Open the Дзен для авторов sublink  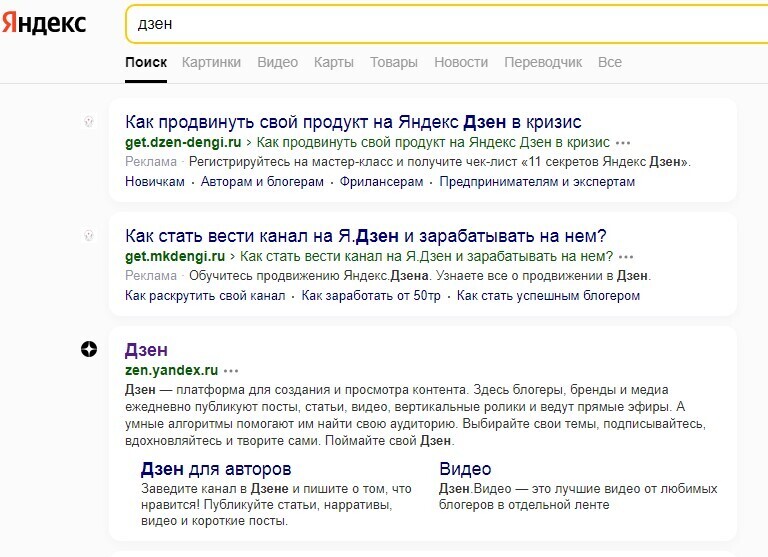point(216,469)
